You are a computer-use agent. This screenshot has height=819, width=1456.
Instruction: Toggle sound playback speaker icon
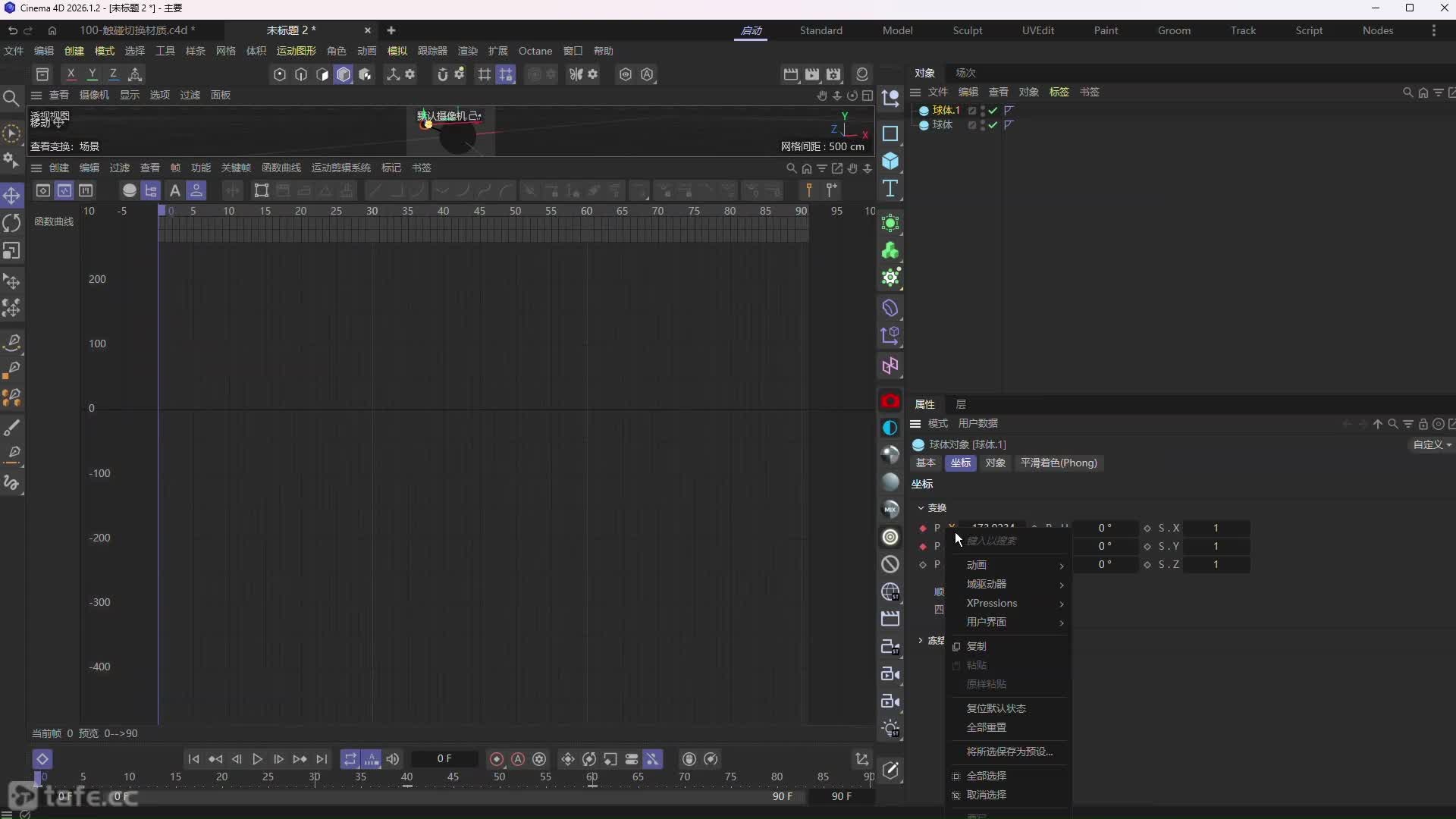pyautogui.click(x=392, y=759)
